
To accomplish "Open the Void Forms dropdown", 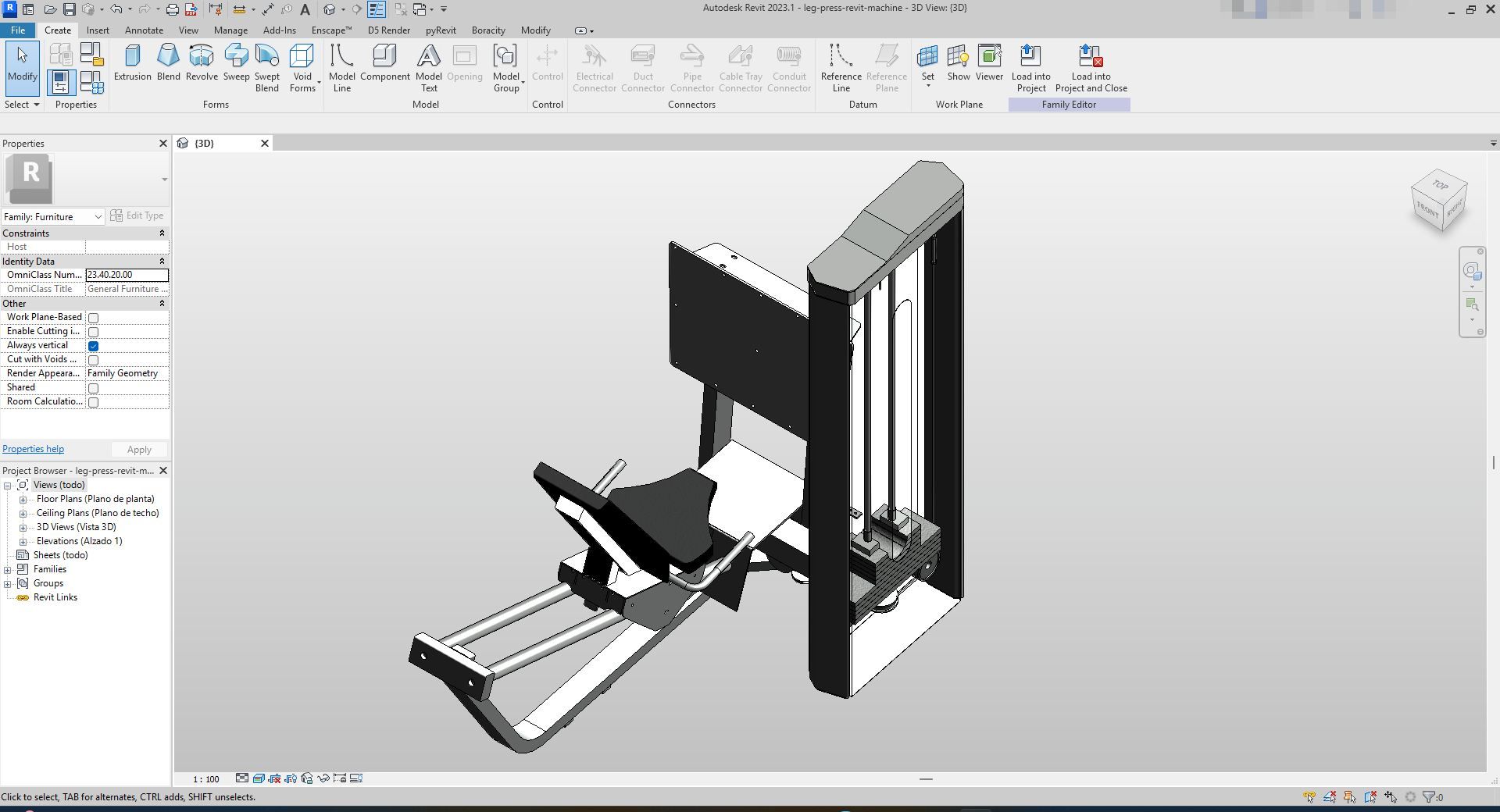I will [x=303, y=68].
